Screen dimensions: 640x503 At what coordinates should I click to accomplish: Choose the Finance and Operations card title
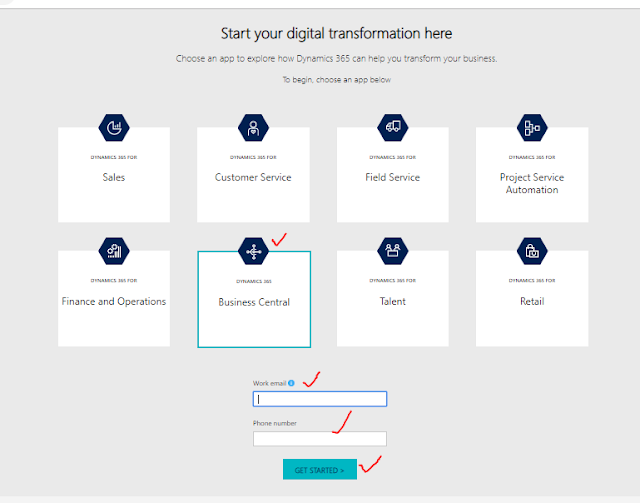pyautogui.click(x=114, y=301)
